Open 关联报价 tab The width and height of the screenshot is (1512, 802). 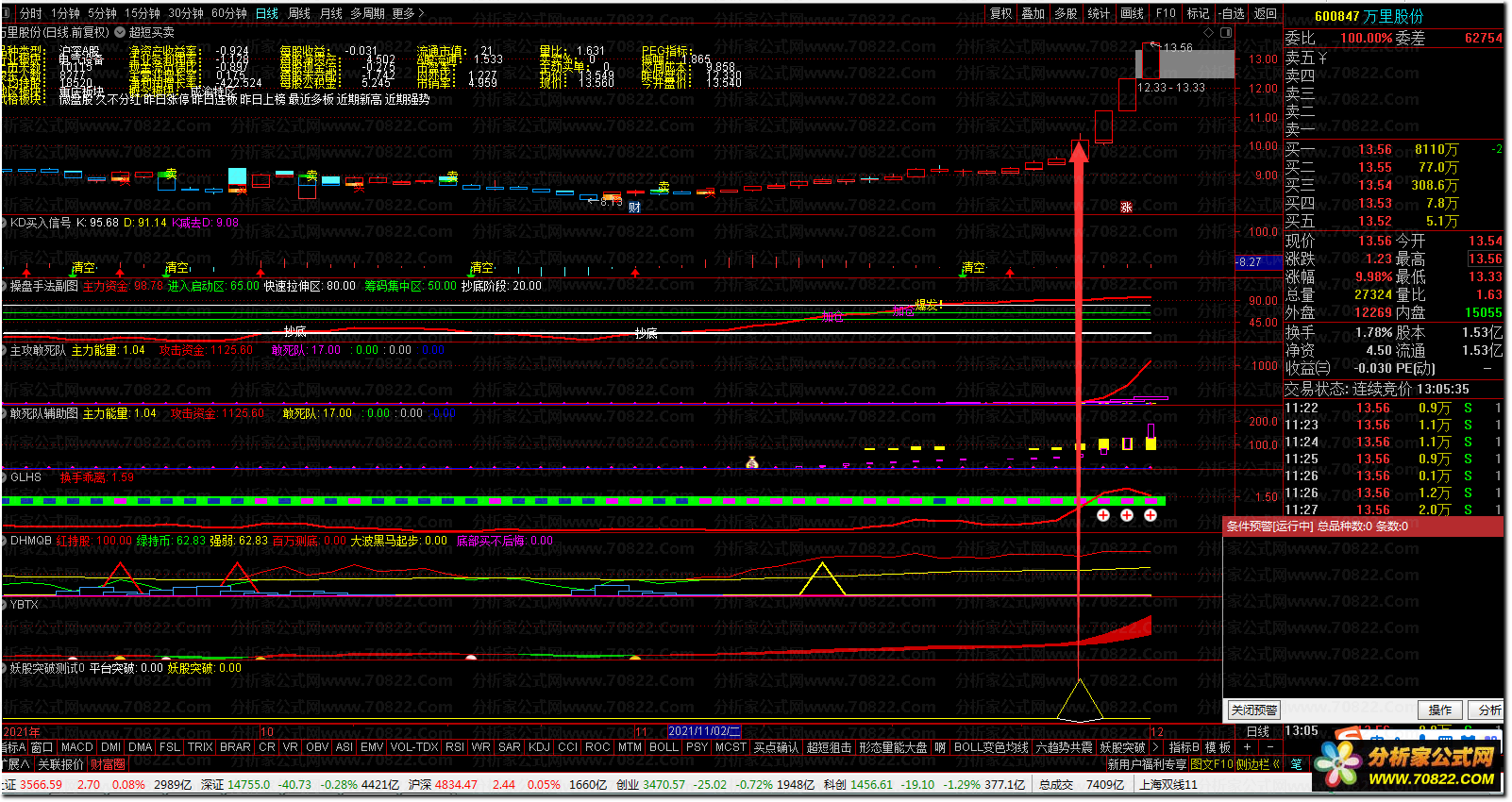pos(60,763)
